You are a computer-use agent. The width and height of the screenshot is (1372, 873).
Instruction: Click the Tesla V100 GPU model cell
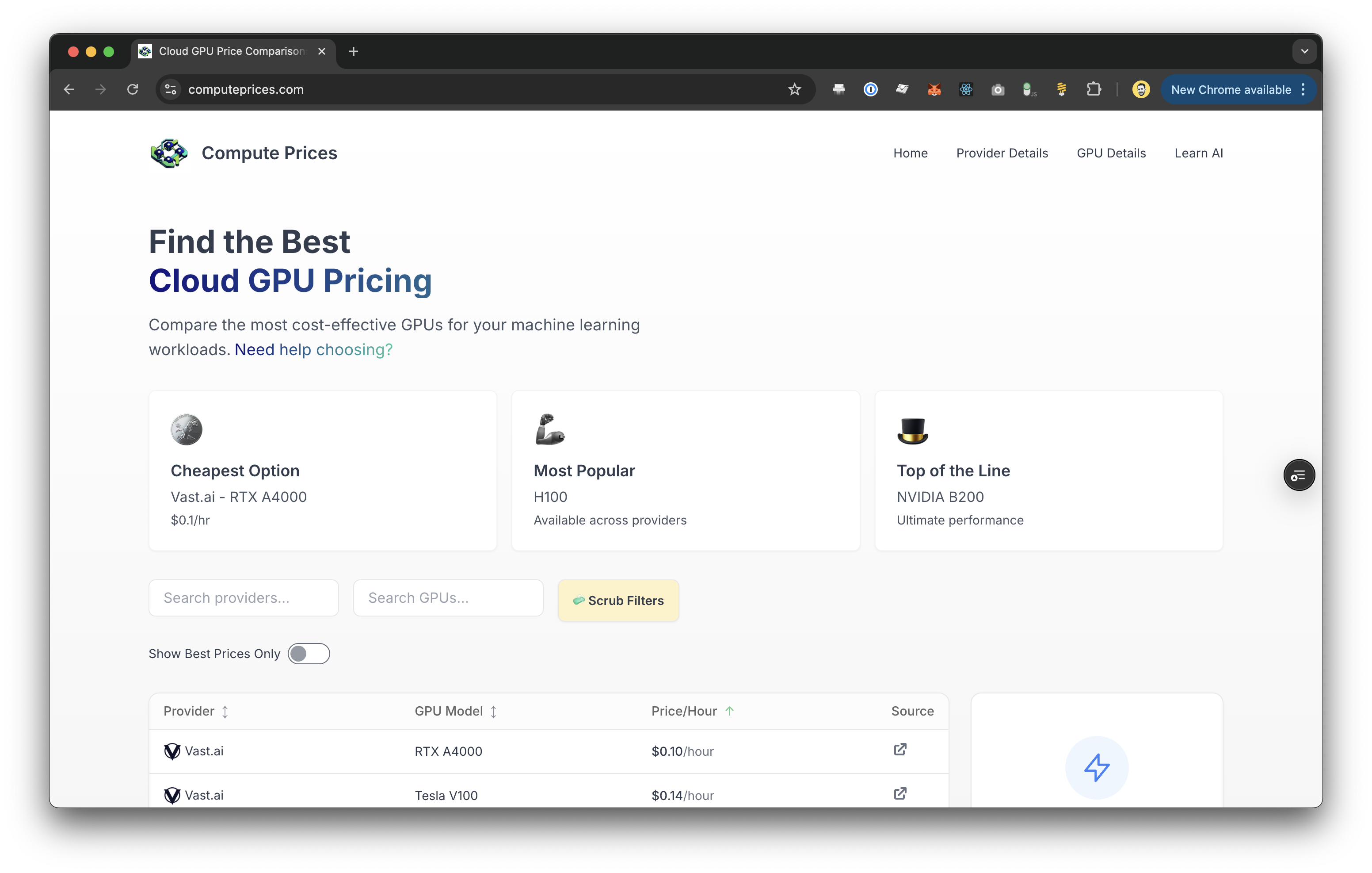[446, 796]
